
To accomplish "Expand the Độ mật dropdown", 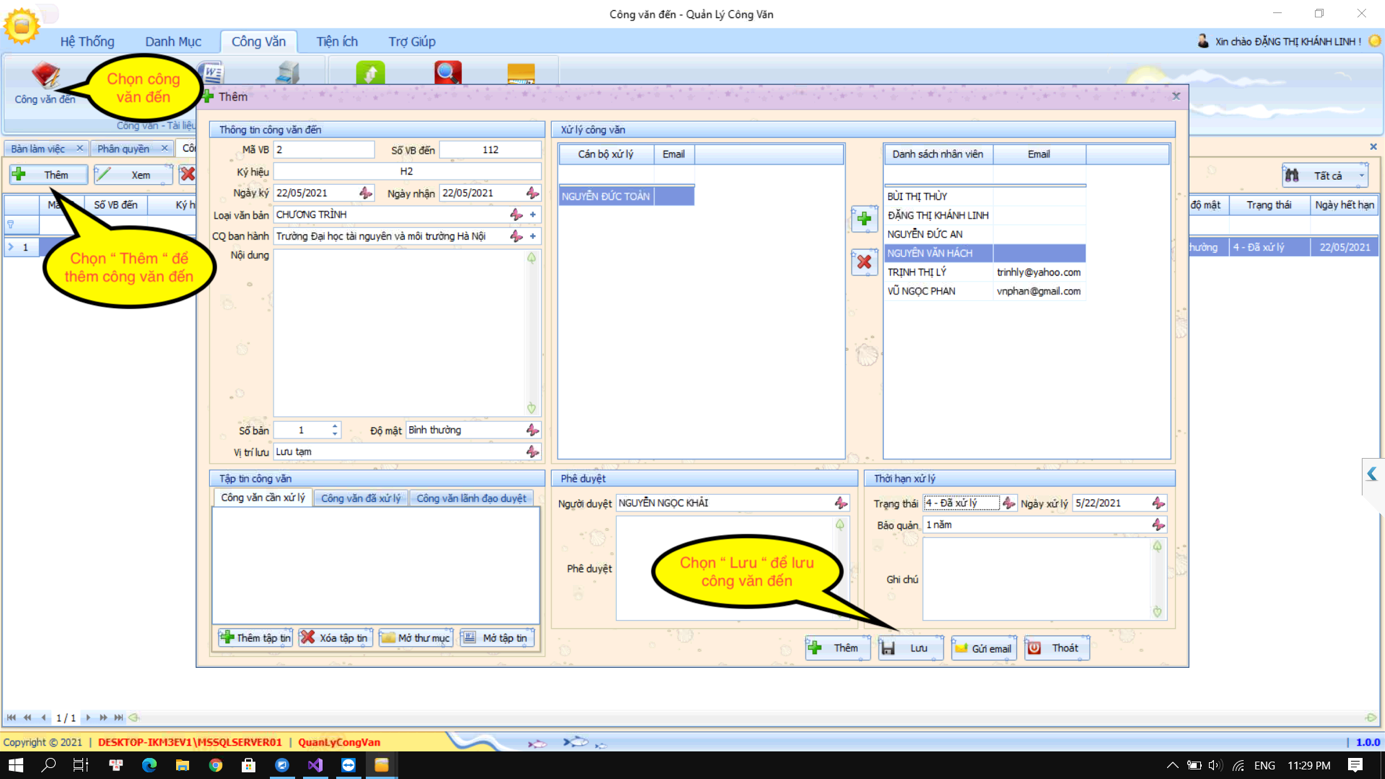I will [532, 431].
